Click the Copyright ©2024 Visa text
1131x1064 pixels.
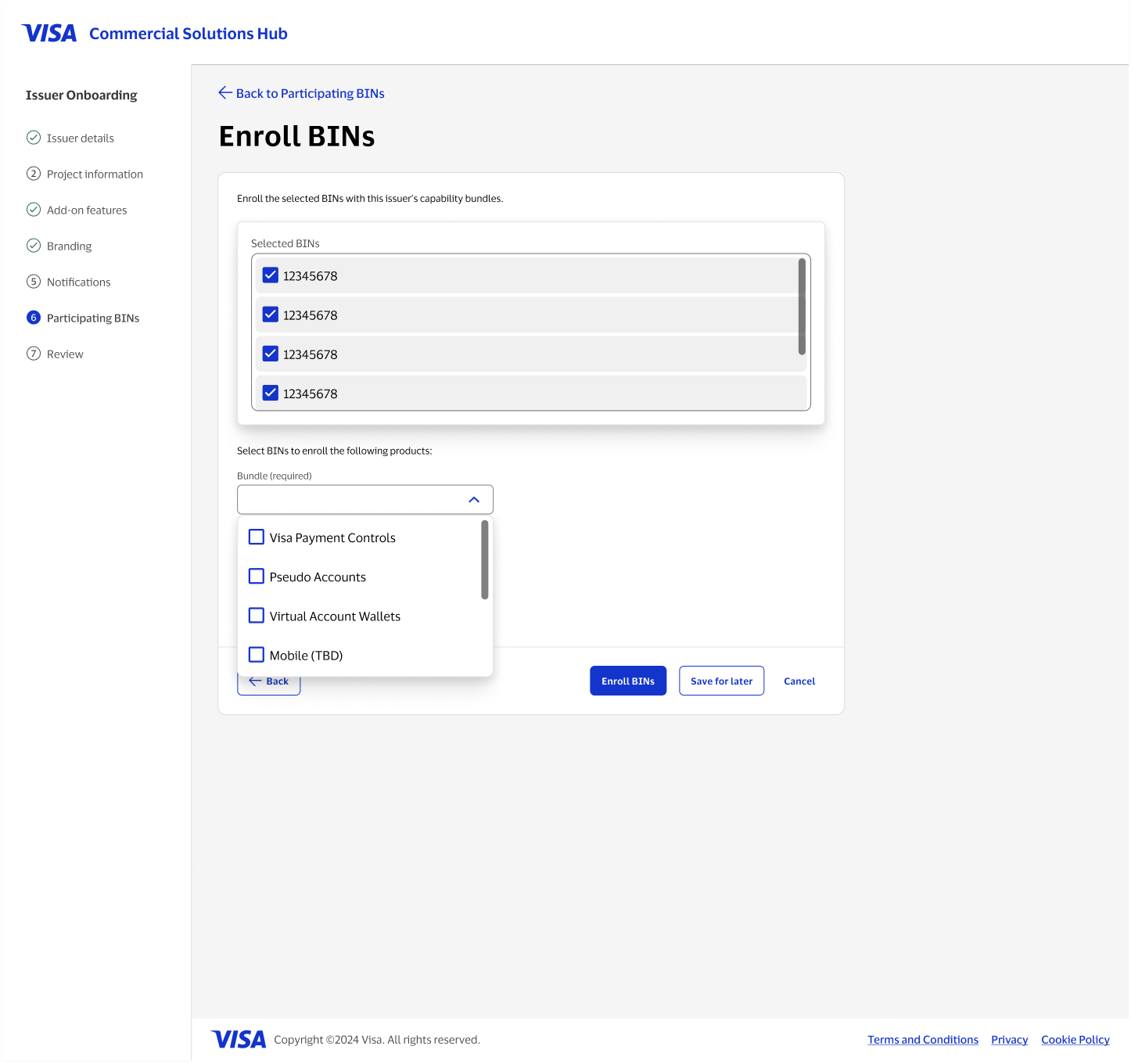(x=377, y=1040)
